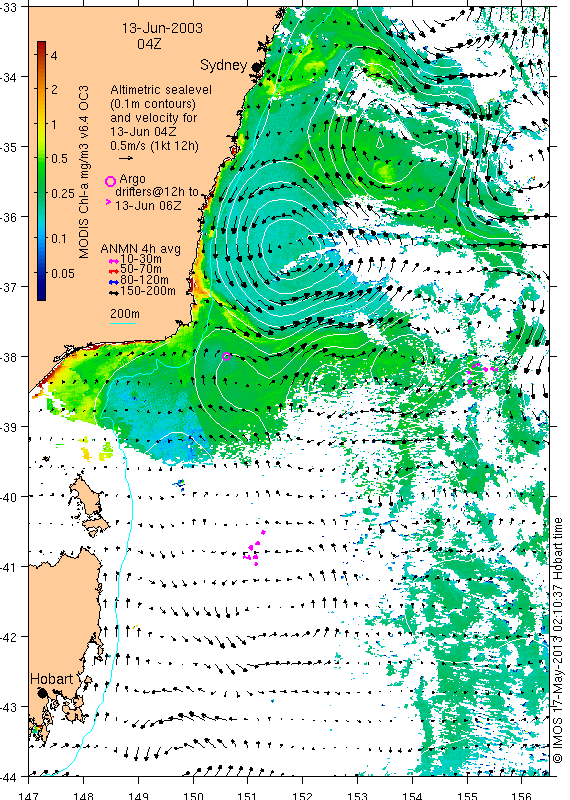Click the 0.5m/s velocity scale arrow
The width and height of the screenshot is (570, 800).
pyautogui.click(x=126, y=158)
